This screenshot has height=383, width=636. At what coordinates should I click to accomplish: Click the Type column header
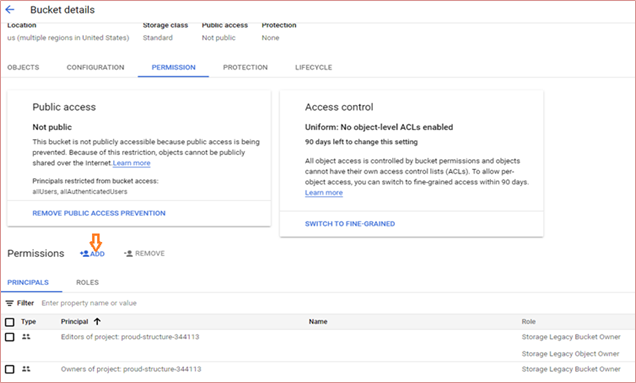(28, 321)
